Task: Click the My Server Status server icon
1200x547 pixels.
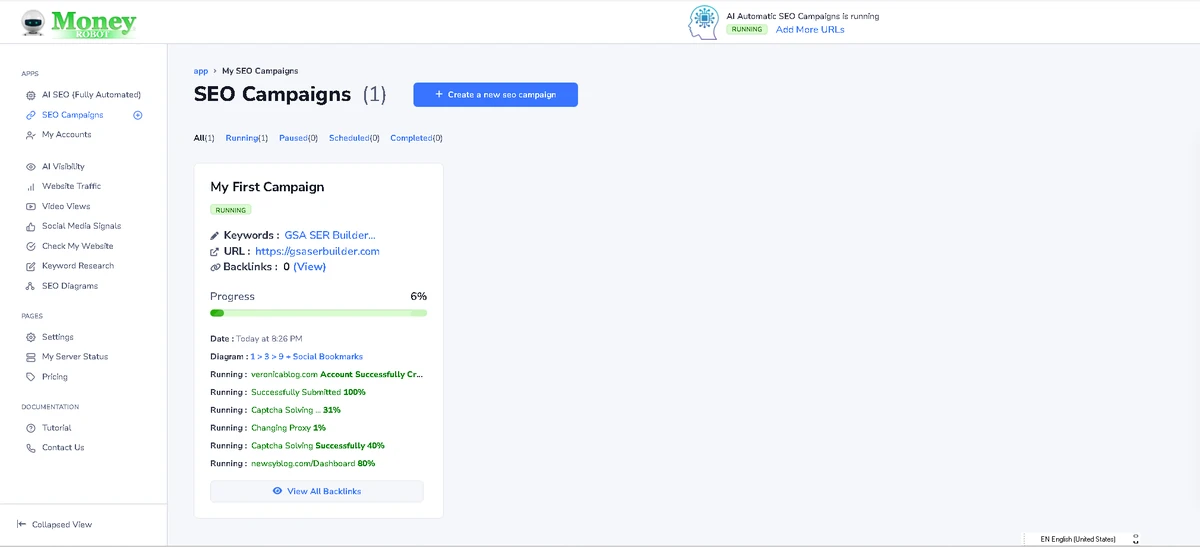Action: click(31, 357)
